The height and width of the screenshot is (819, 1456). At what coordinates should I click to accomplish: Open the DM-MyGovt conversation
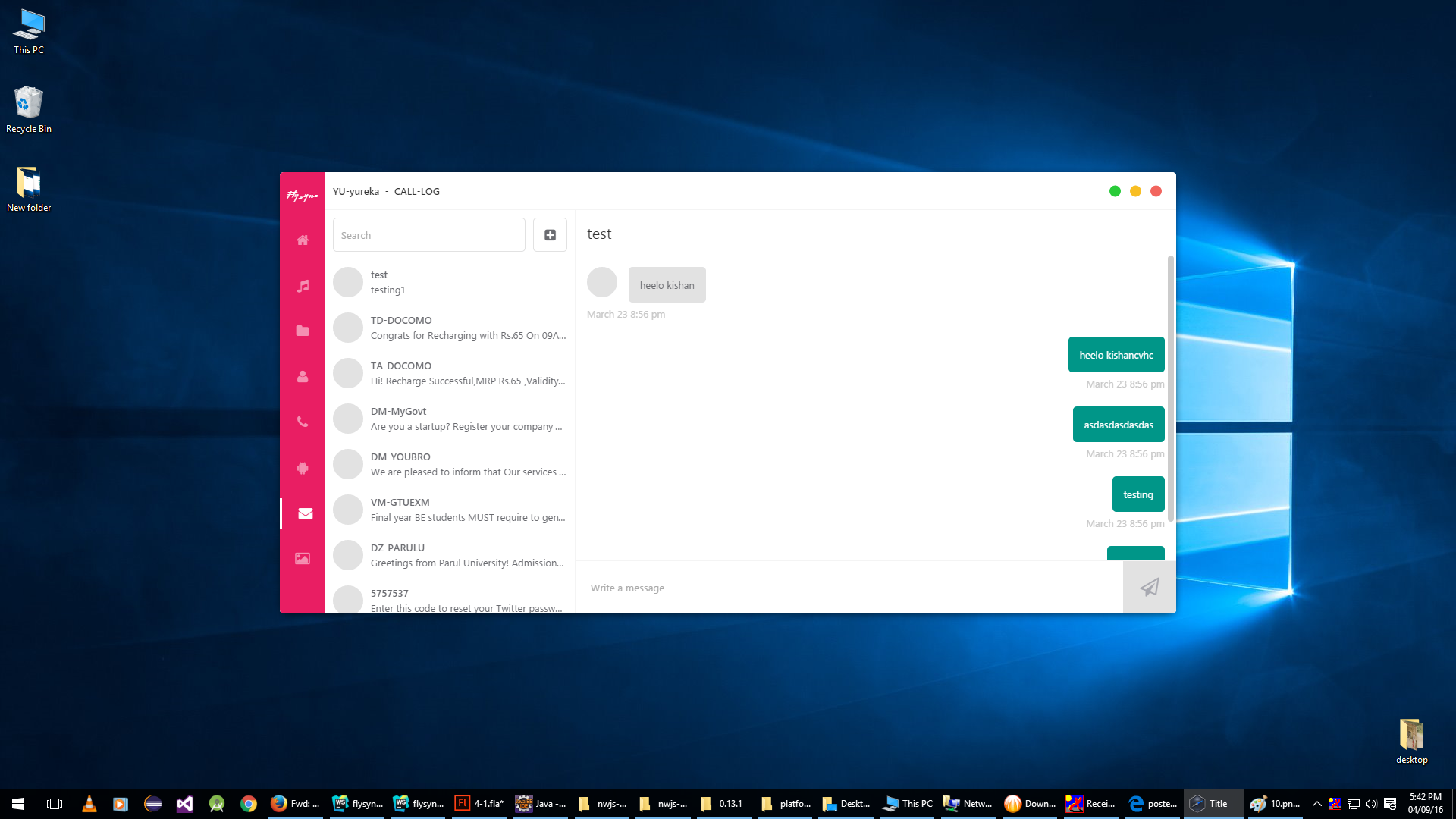451,419
